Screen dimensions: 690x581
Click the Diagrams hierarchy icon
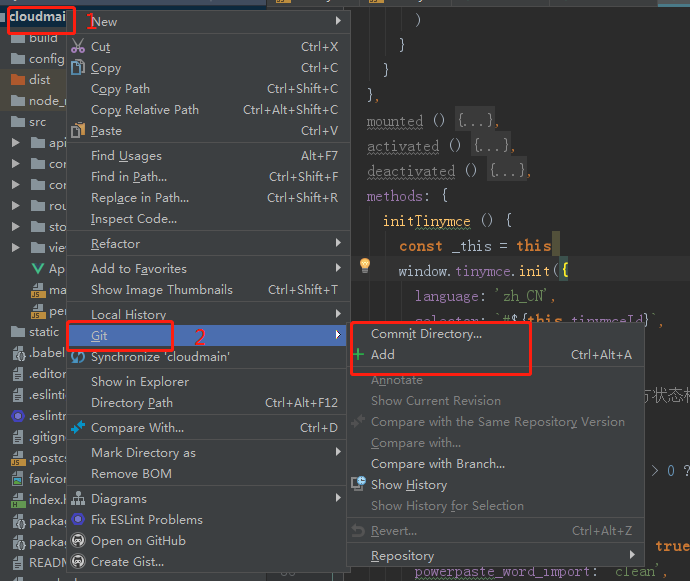(78, 499)
